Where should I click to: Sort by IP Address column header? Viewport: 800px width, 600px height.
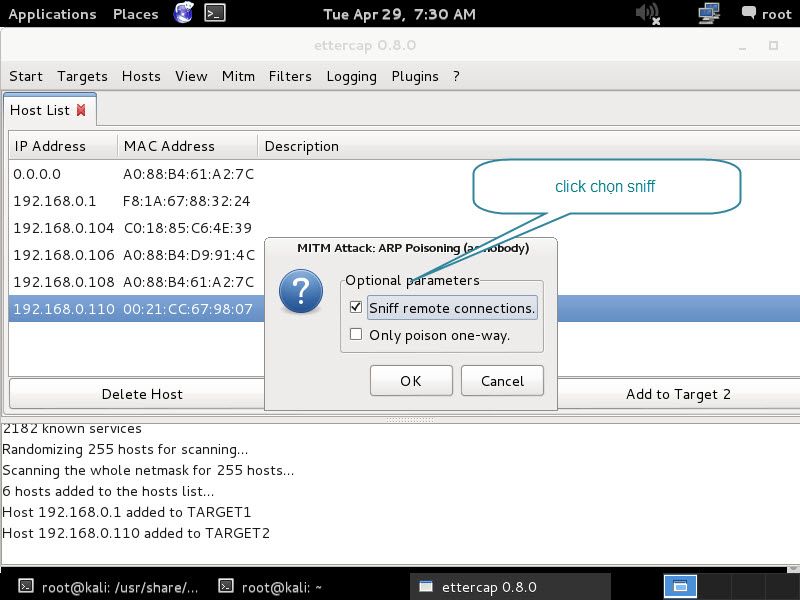click(63, 146)
